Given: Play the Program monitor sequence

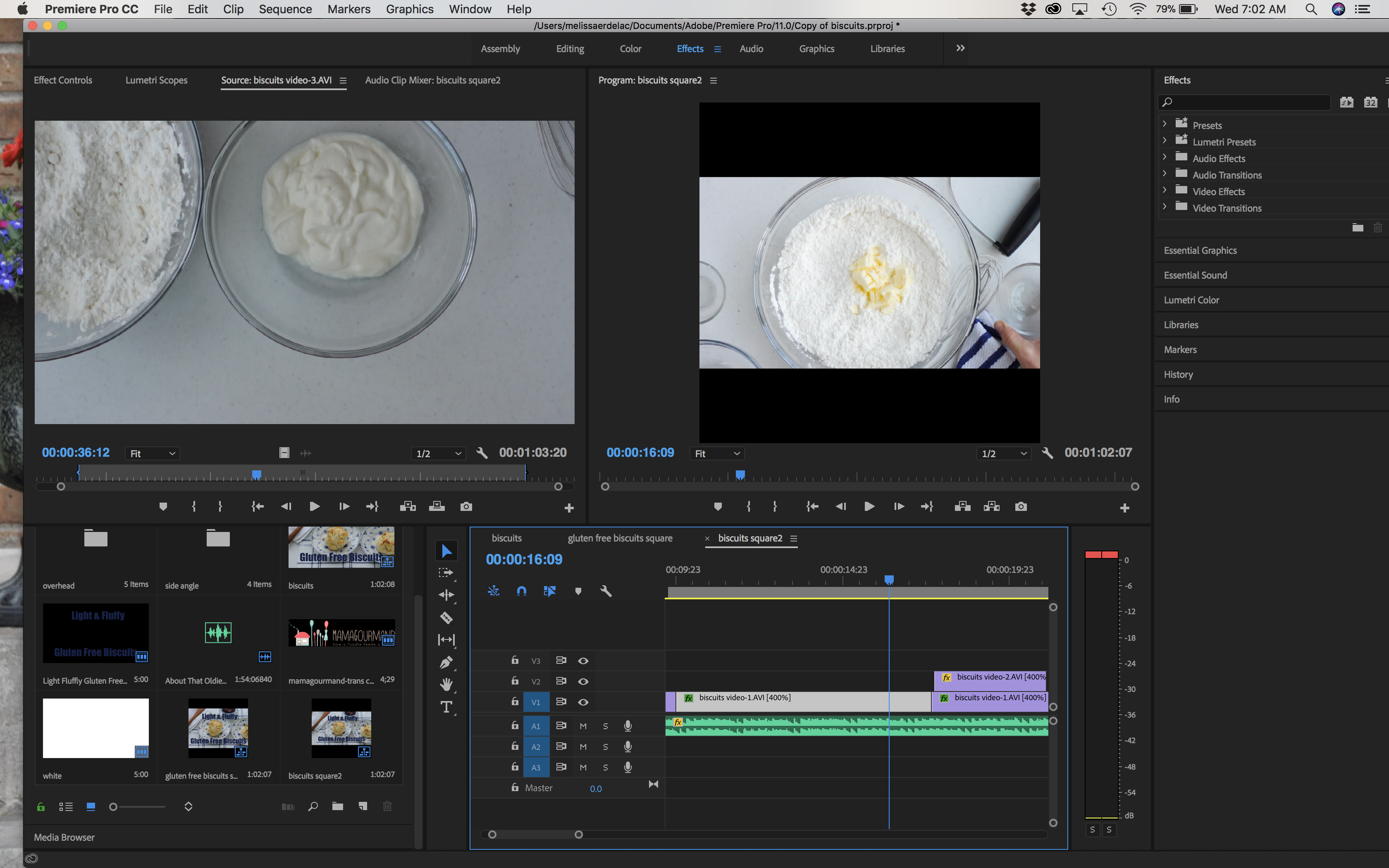Looking at the screenshot, I should coord(869,506).
